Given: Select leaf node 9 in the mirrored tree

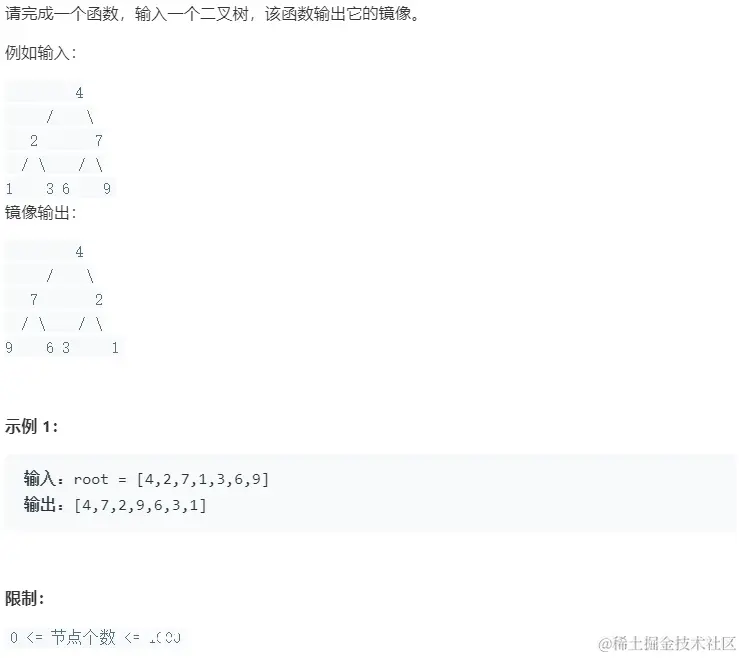Looking at the screenshot, I should pos(9,348).
